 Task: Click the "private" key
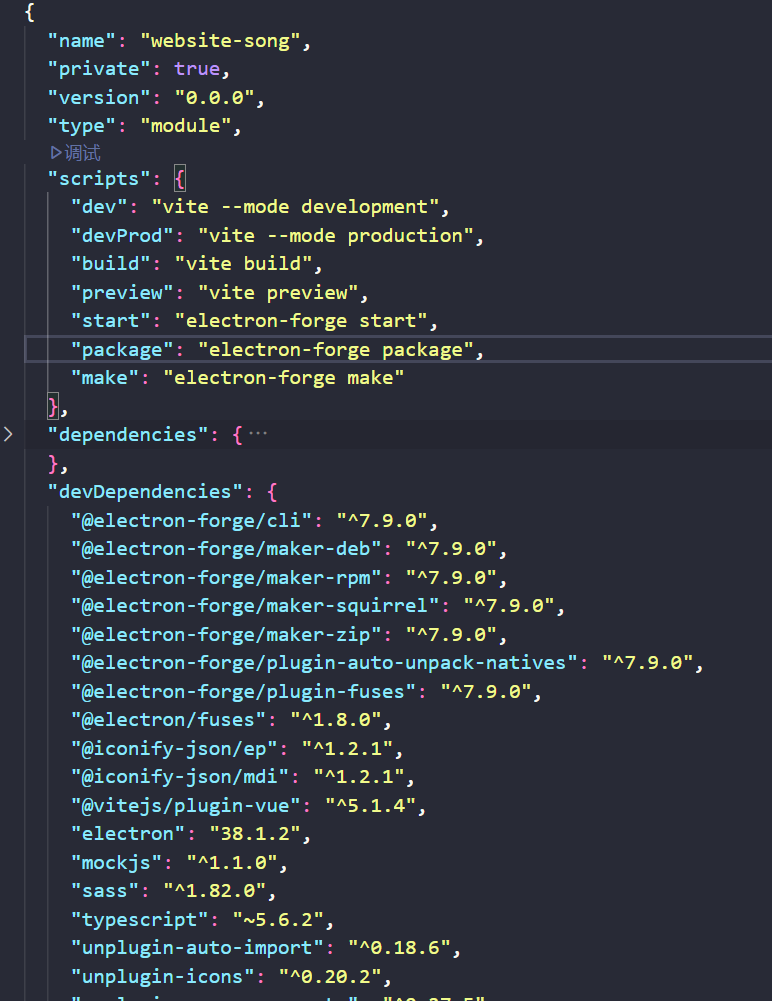[100, 69]
